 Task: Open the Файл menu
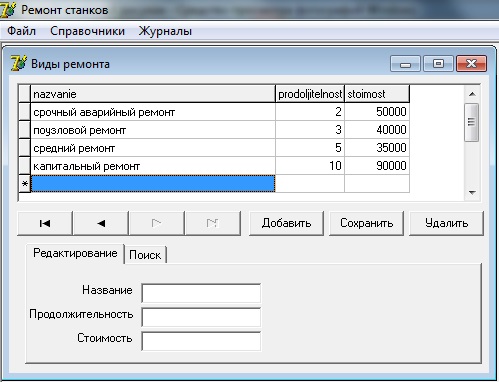point(21,31)
